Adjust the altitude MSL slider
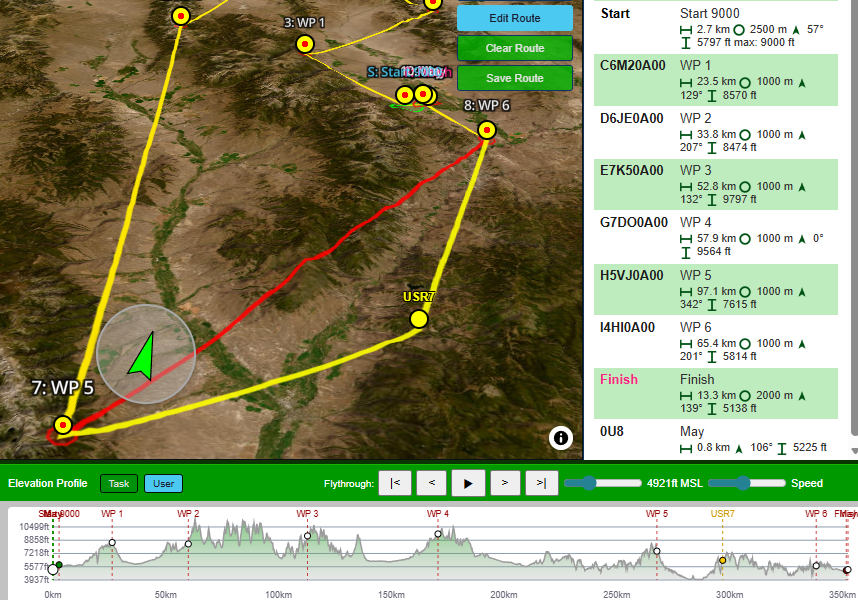This screenshot has width=858, height=600. click(x=602, y=483)
